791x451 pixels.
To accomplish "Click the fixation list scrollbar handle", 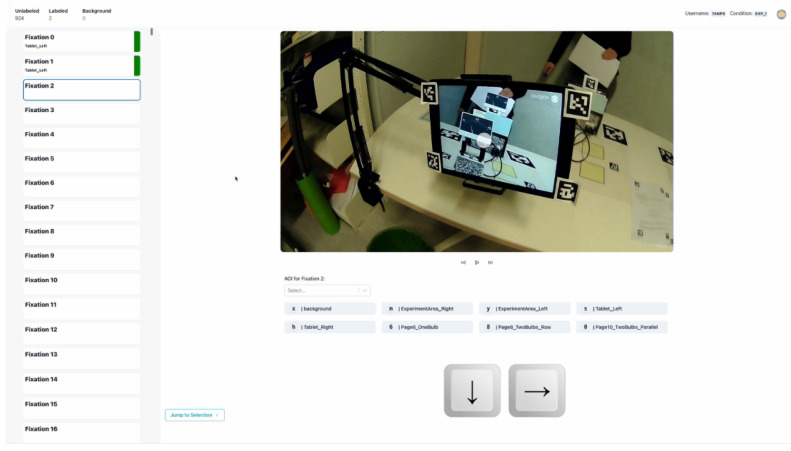I will click(151, 31).
